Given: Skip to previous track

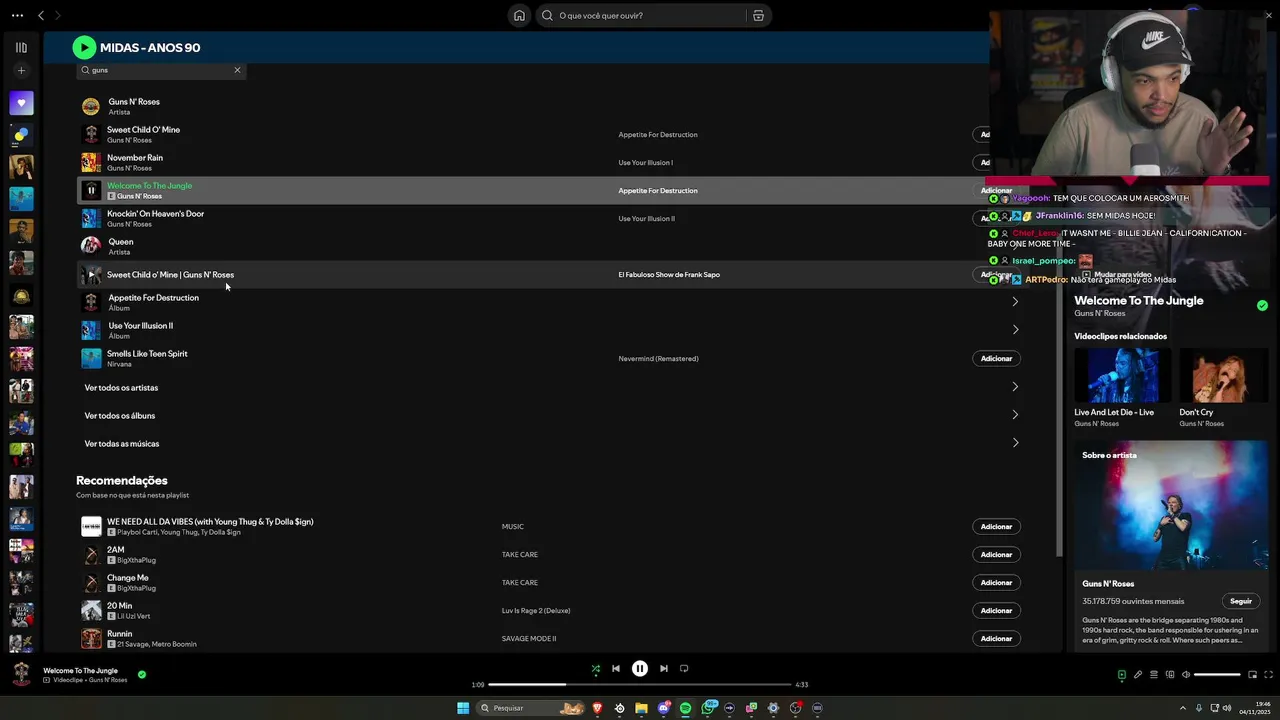Looking at the screenshot, I should (616, 669).
